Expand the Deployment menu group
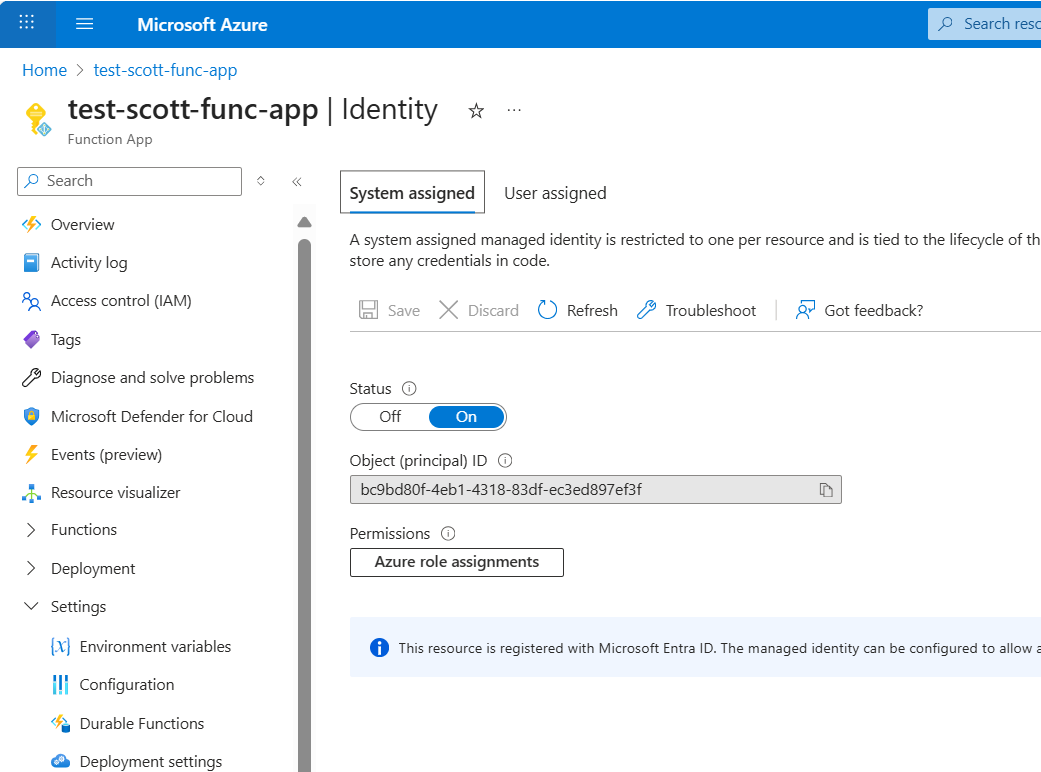 pyautogui.click(x=31, y=569)
